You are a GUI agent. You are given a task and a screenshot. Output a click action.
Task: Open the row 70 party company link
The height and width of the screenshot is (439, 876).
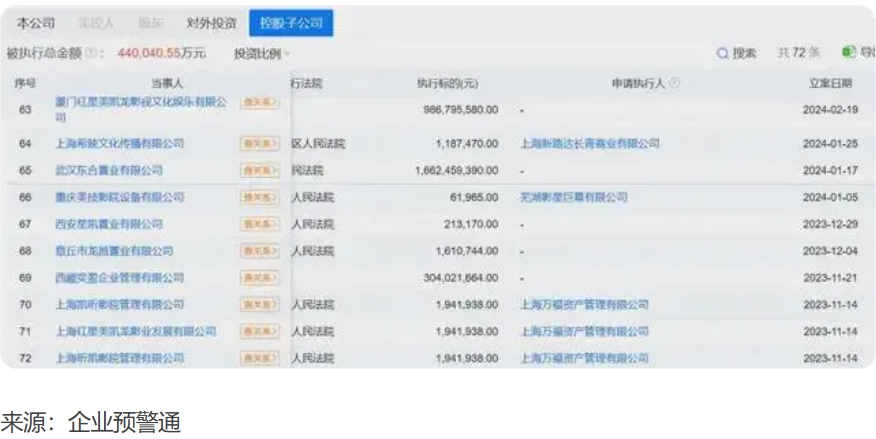120,304
